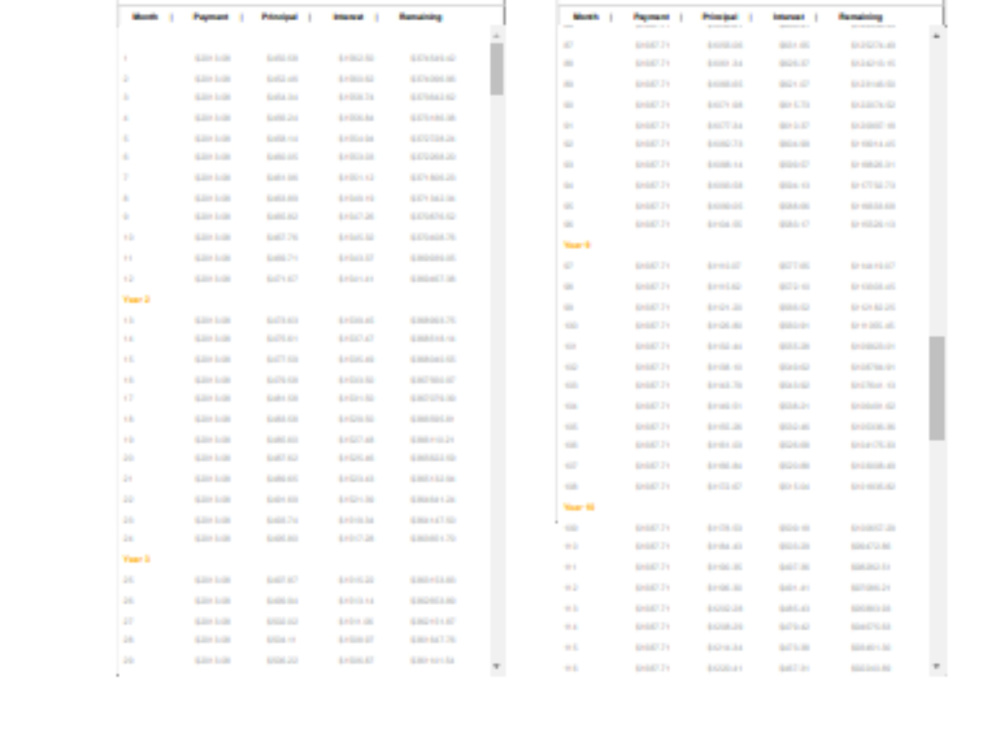
Task: Click month 97 under Year 9
Action: pyautogui.click(x=569, y=265)
